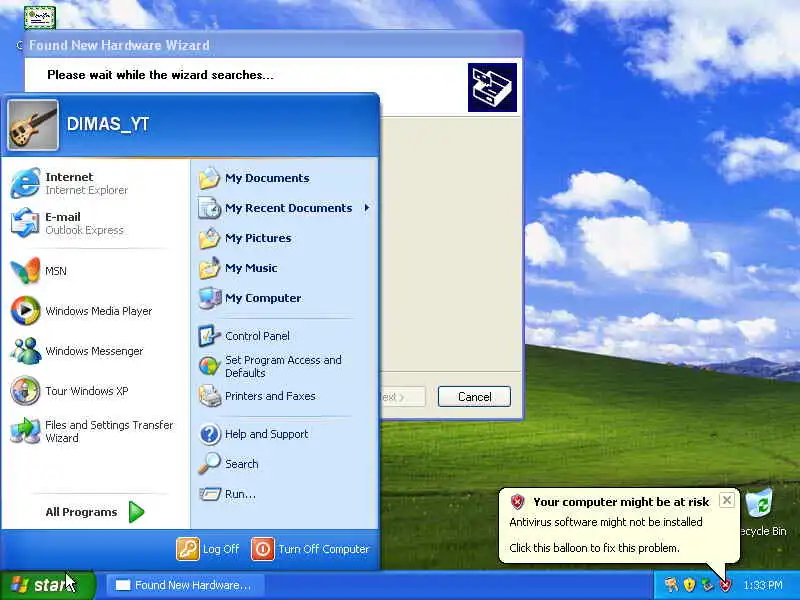Click the Outlook Express subtitle text
This screenshot has width=800, height=600.
click(x=84, y=230)
